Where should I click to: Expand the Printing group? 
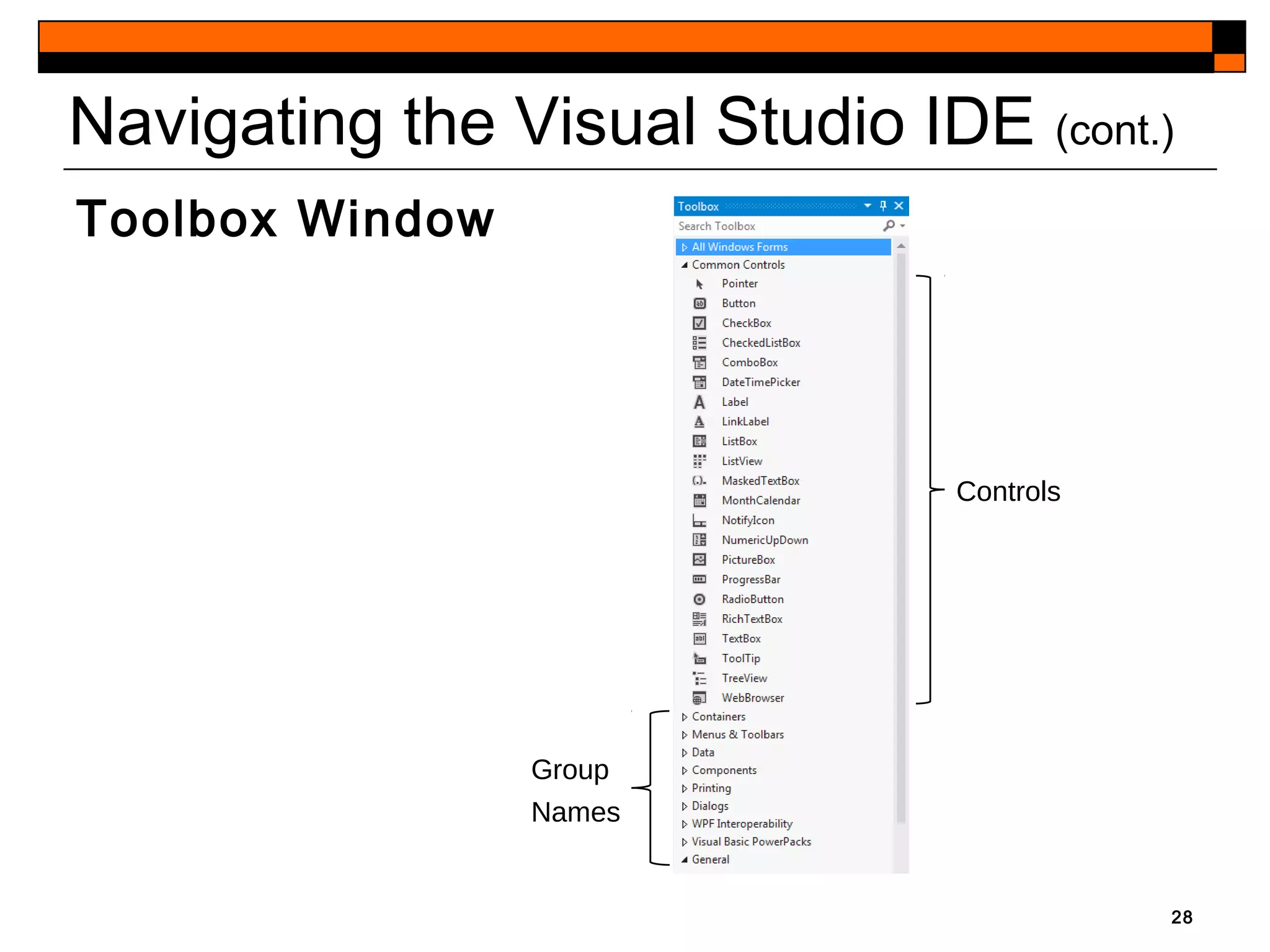(x=685, y=789)
